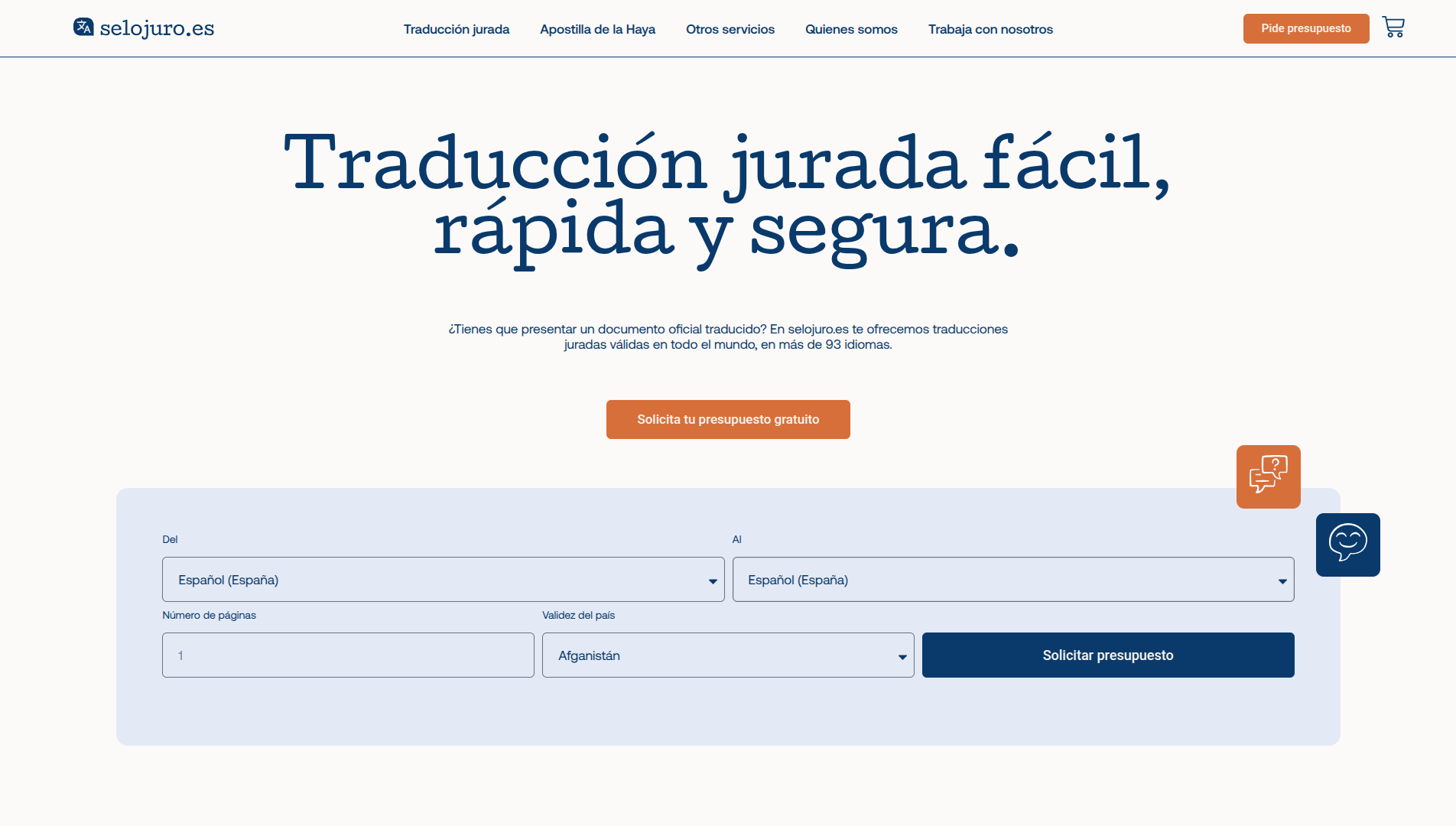Click the 'Al' field label
Viewport: 1456px width, 826px height.
click(x=737, y=539)
